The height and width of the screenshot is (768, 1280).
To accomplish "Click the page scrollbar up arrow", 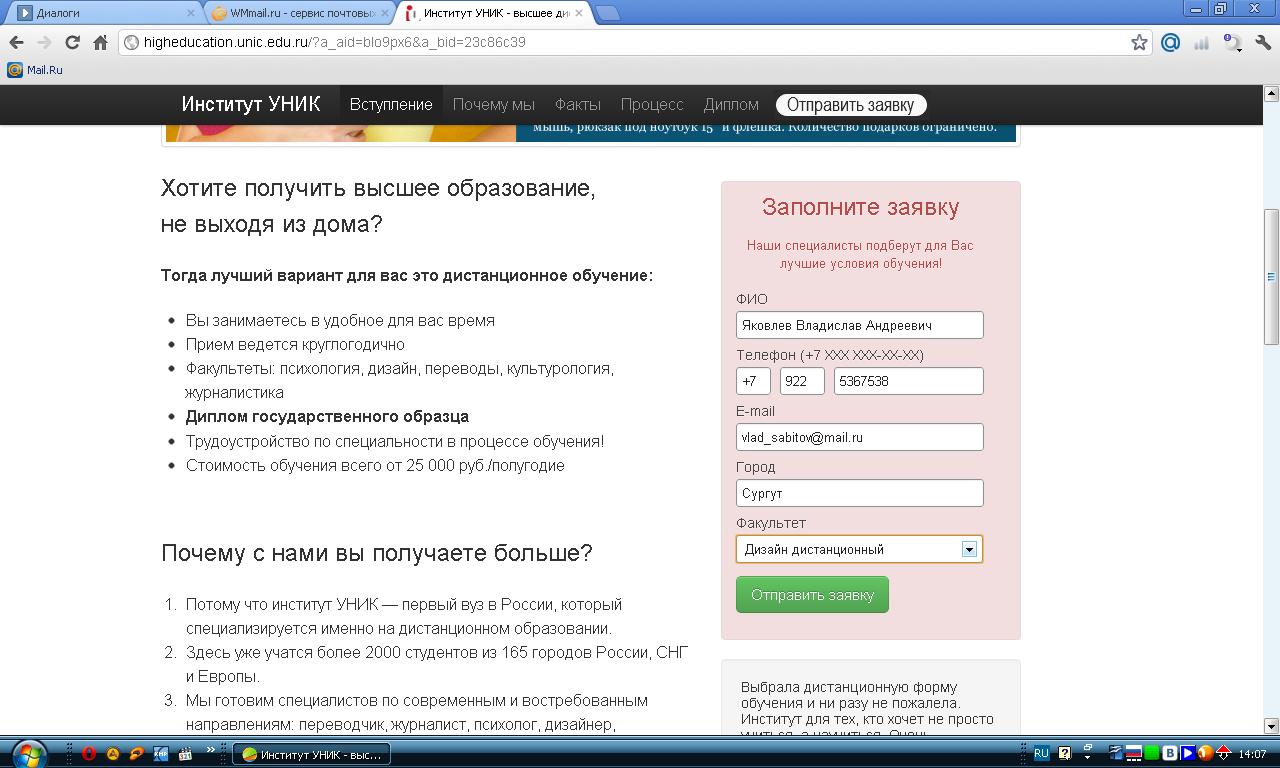I will click(1271, 94).
